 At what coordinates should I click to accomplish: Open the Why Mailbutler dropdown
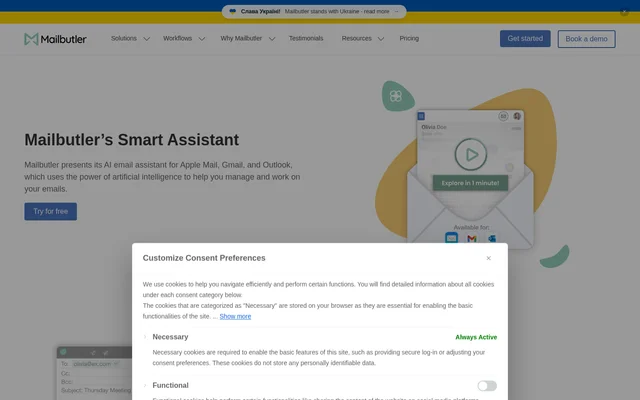[248, 38]
